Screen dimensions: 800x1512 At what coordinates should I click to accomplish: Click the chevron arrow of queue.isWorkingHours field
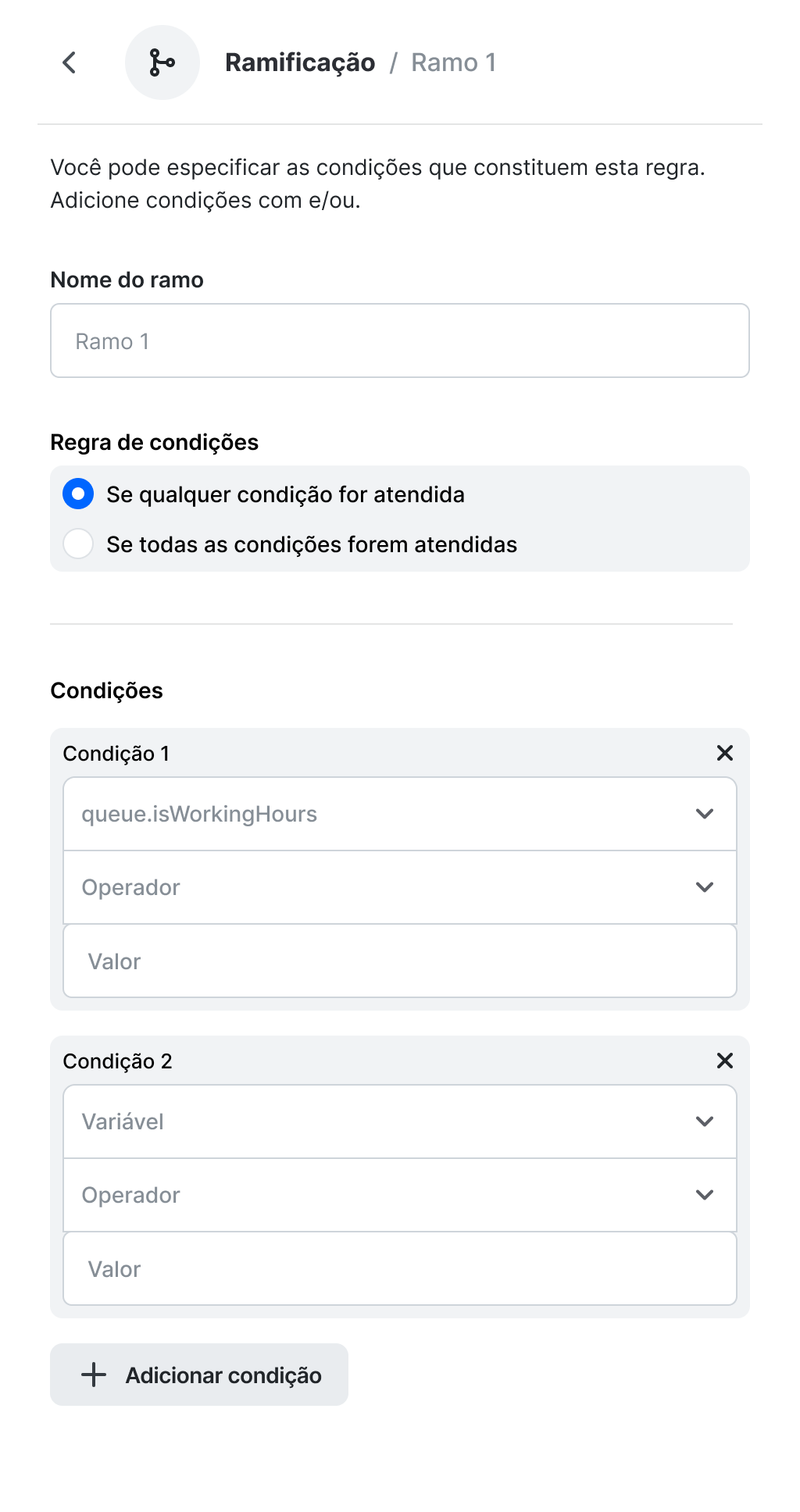pyautogui.click(x=705, y=814)
